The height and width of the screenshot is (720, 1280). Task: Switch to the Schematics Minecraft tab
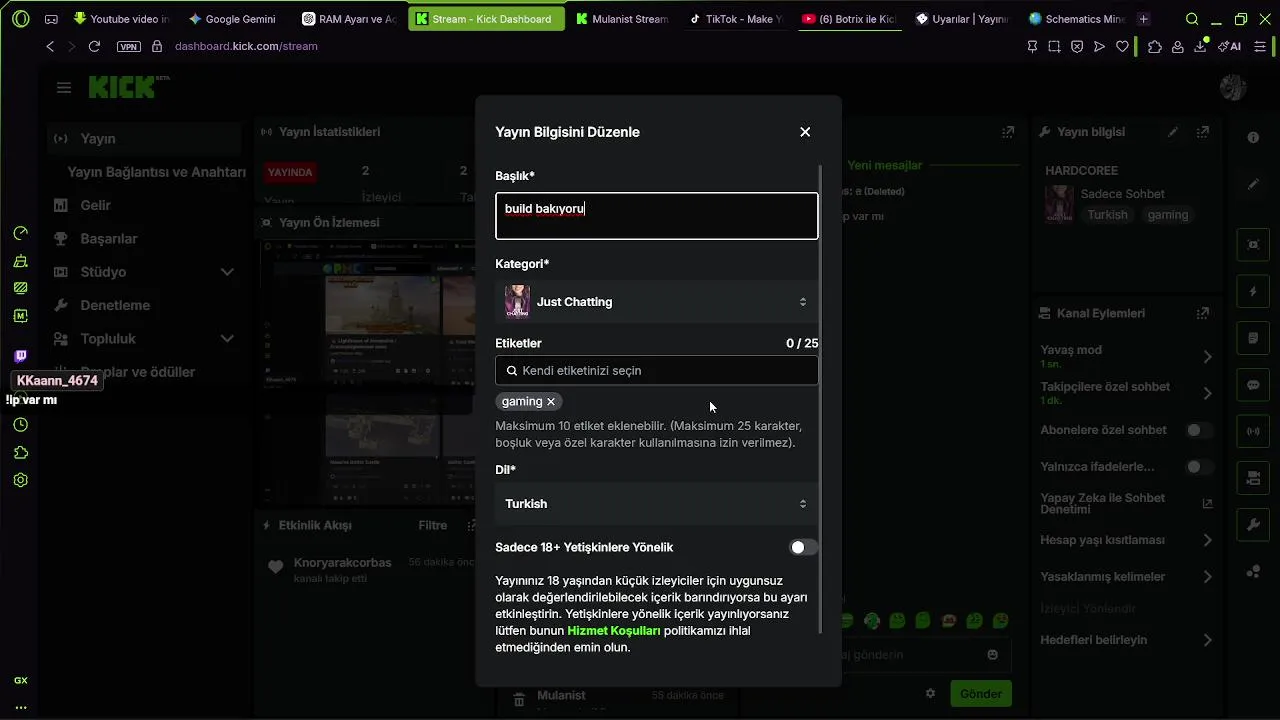coord(1078,19)
